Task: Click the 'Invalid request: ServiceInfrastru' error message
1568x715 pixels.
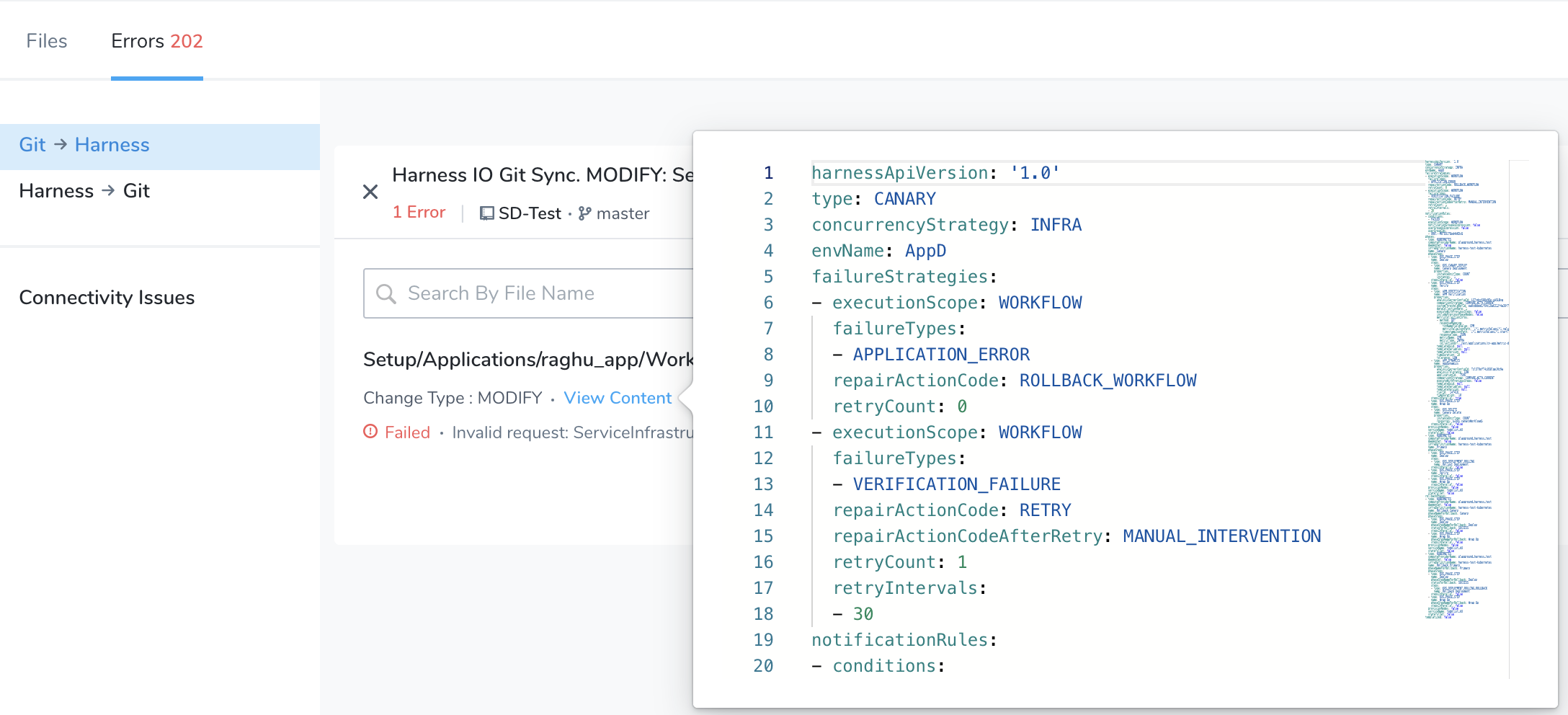Action: click(x=573, y=432)
